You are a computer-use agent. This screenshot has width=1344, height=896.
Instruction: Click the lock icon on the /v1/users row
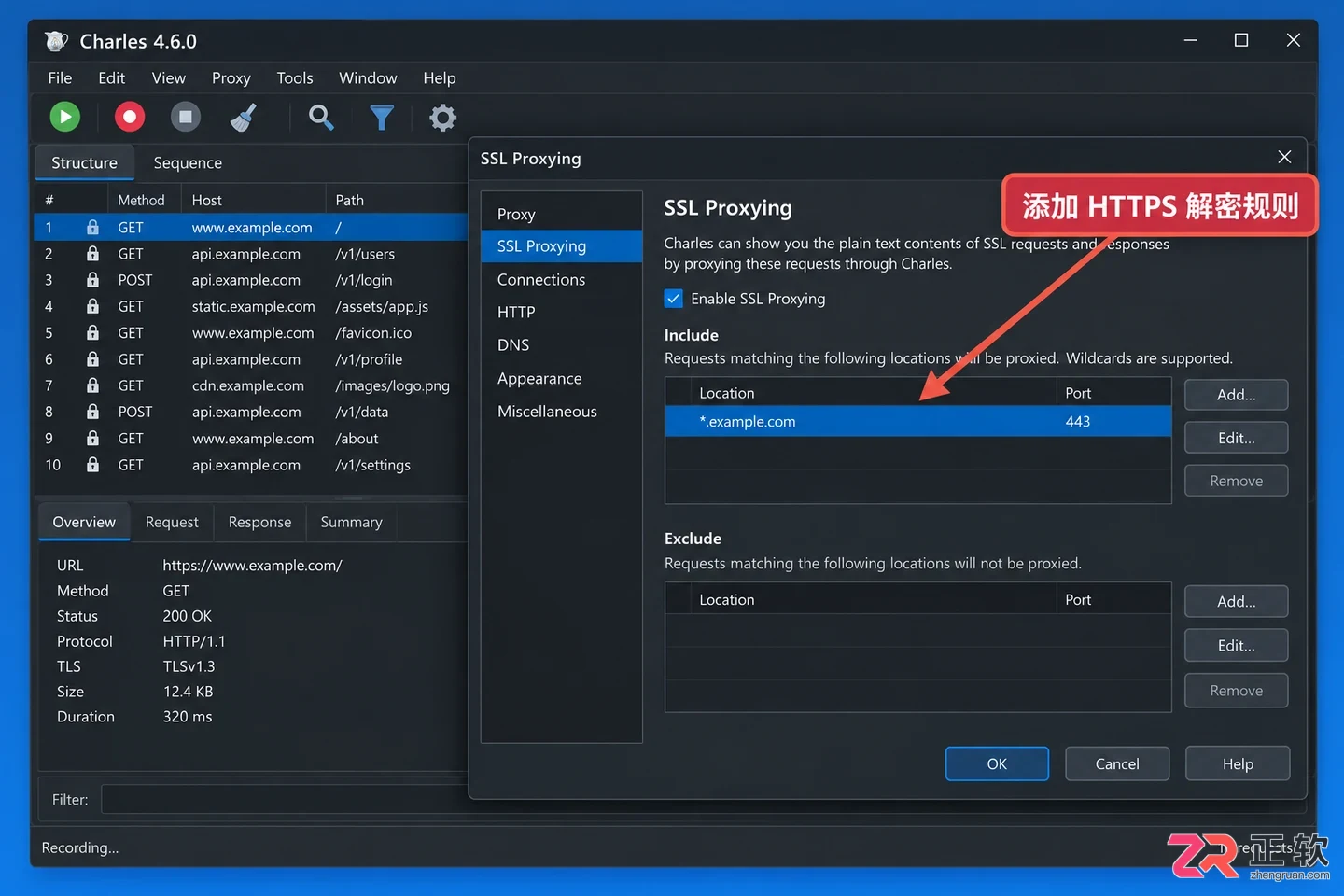92,253
